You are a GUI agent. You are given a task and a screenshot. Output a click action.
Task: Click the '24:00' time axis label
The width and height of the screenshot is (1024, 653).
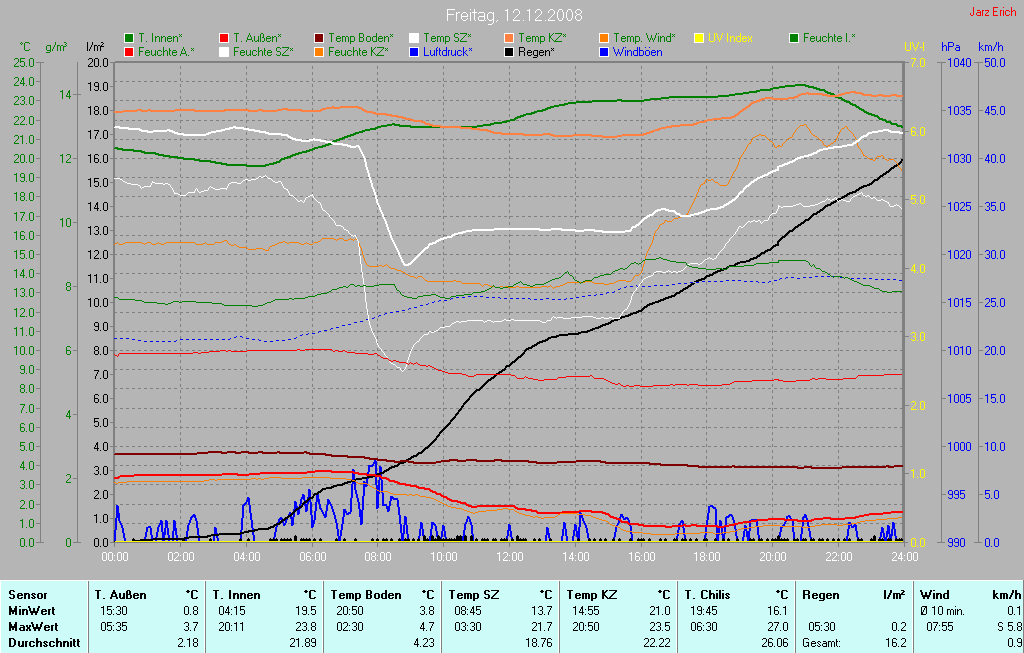pos(904,557)
